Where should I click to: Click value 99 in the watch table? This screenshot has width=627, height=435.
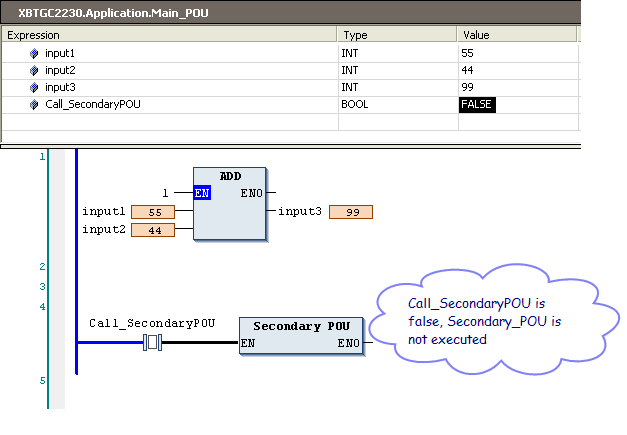[x=467, y=87]
